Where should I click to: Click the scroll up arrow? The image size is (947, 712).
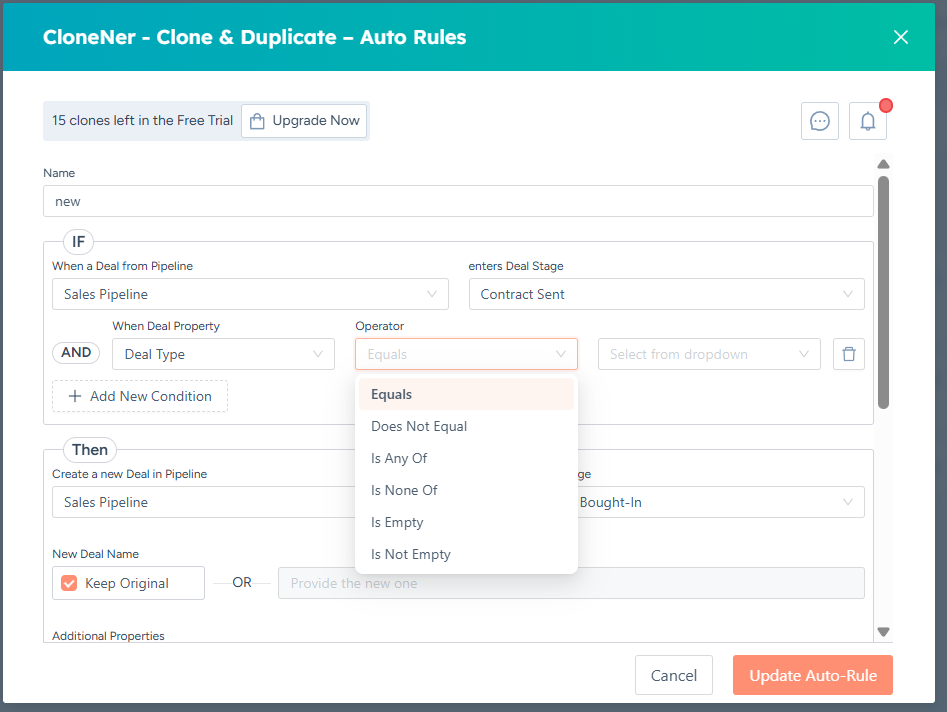(884, 164)
